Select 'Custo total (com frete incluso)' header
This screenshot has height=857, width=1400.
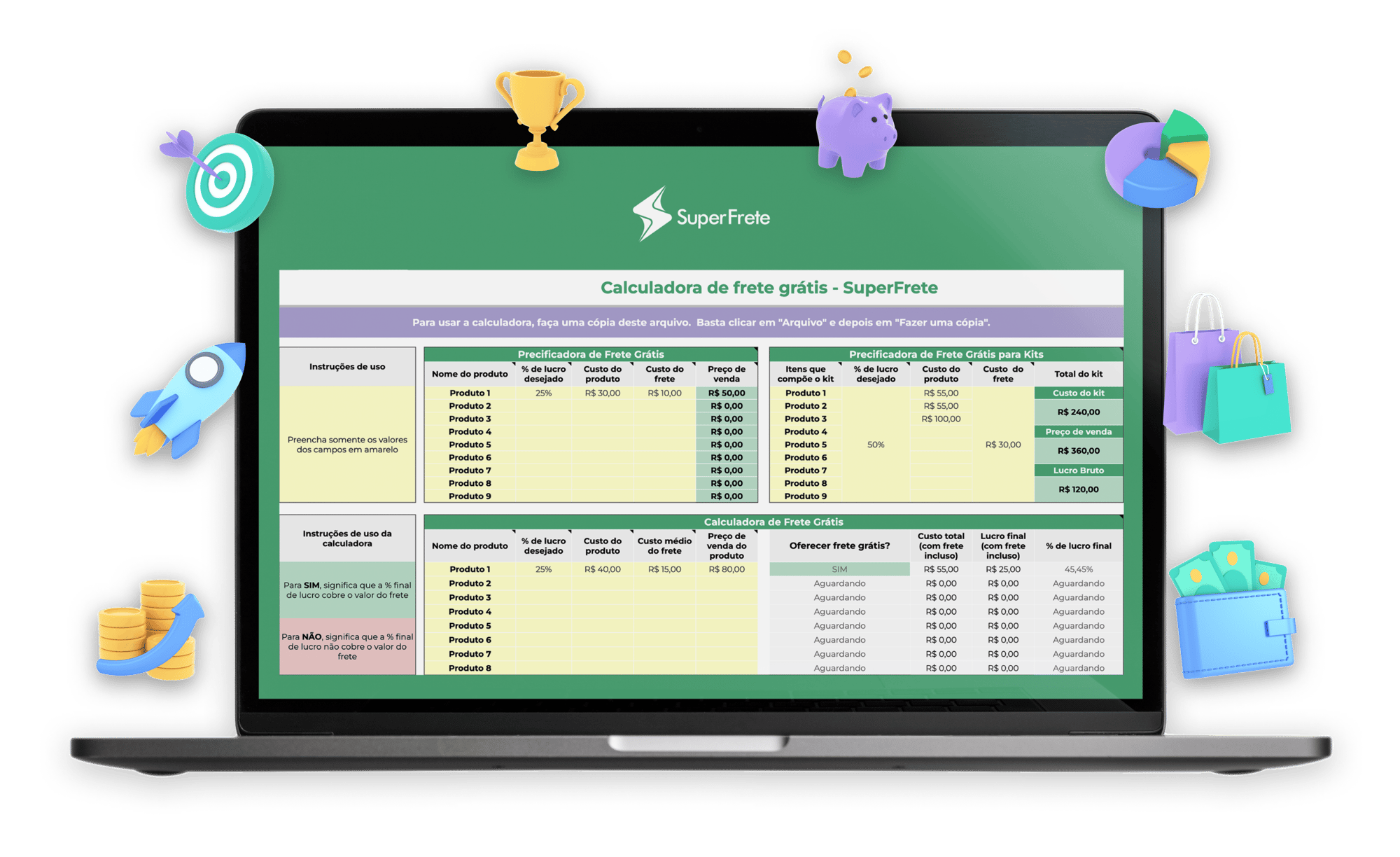point(941,546)
